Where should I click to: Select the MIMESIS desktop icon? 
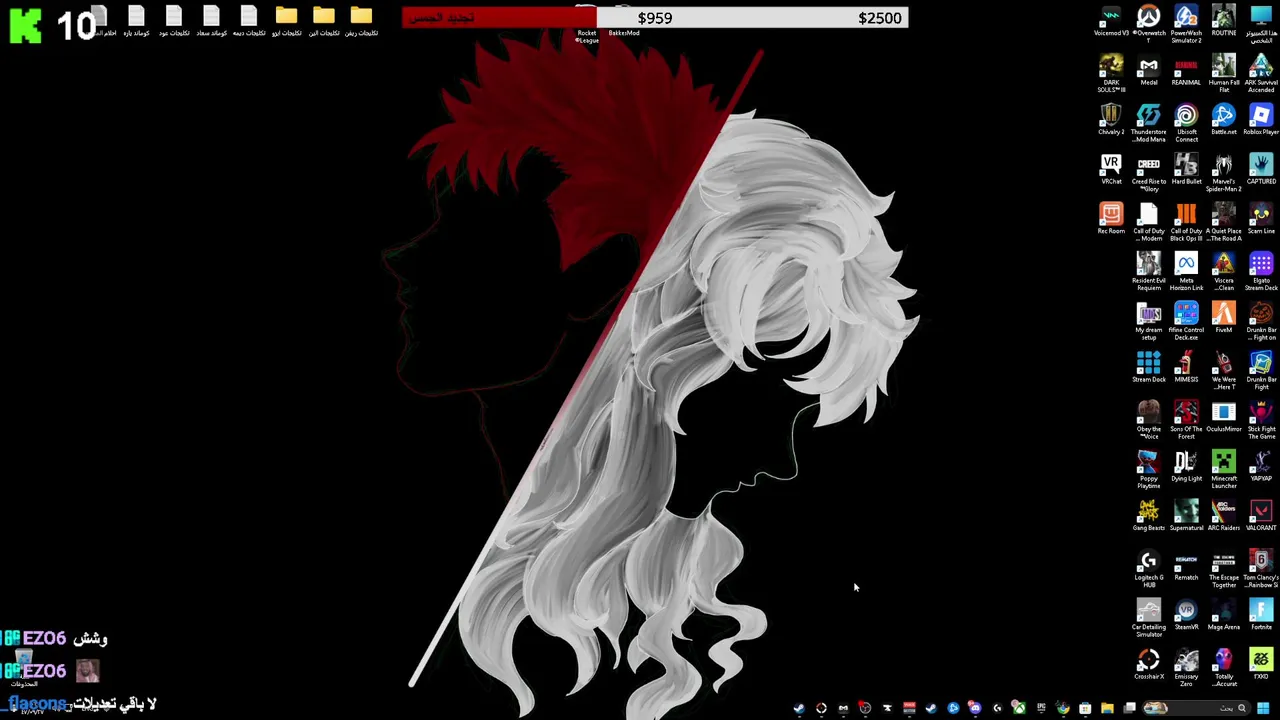pos(1186,368)
